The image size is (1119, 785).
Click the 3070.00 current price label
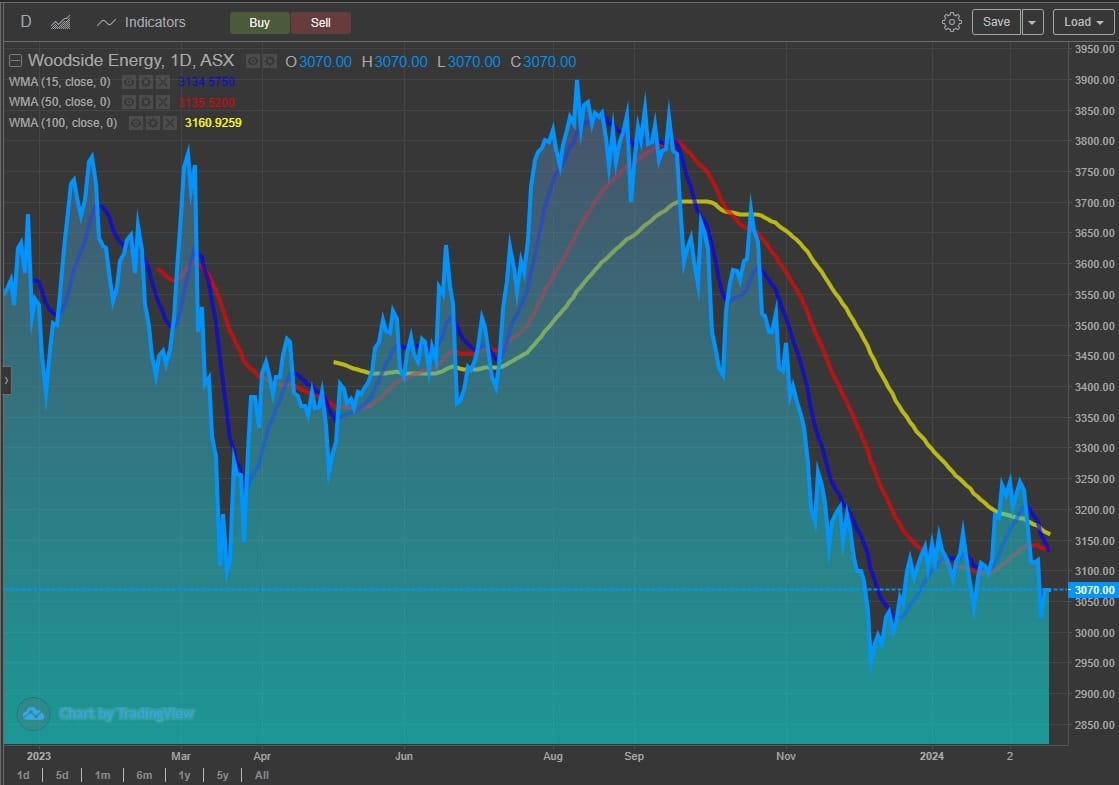pos(1094,590)
